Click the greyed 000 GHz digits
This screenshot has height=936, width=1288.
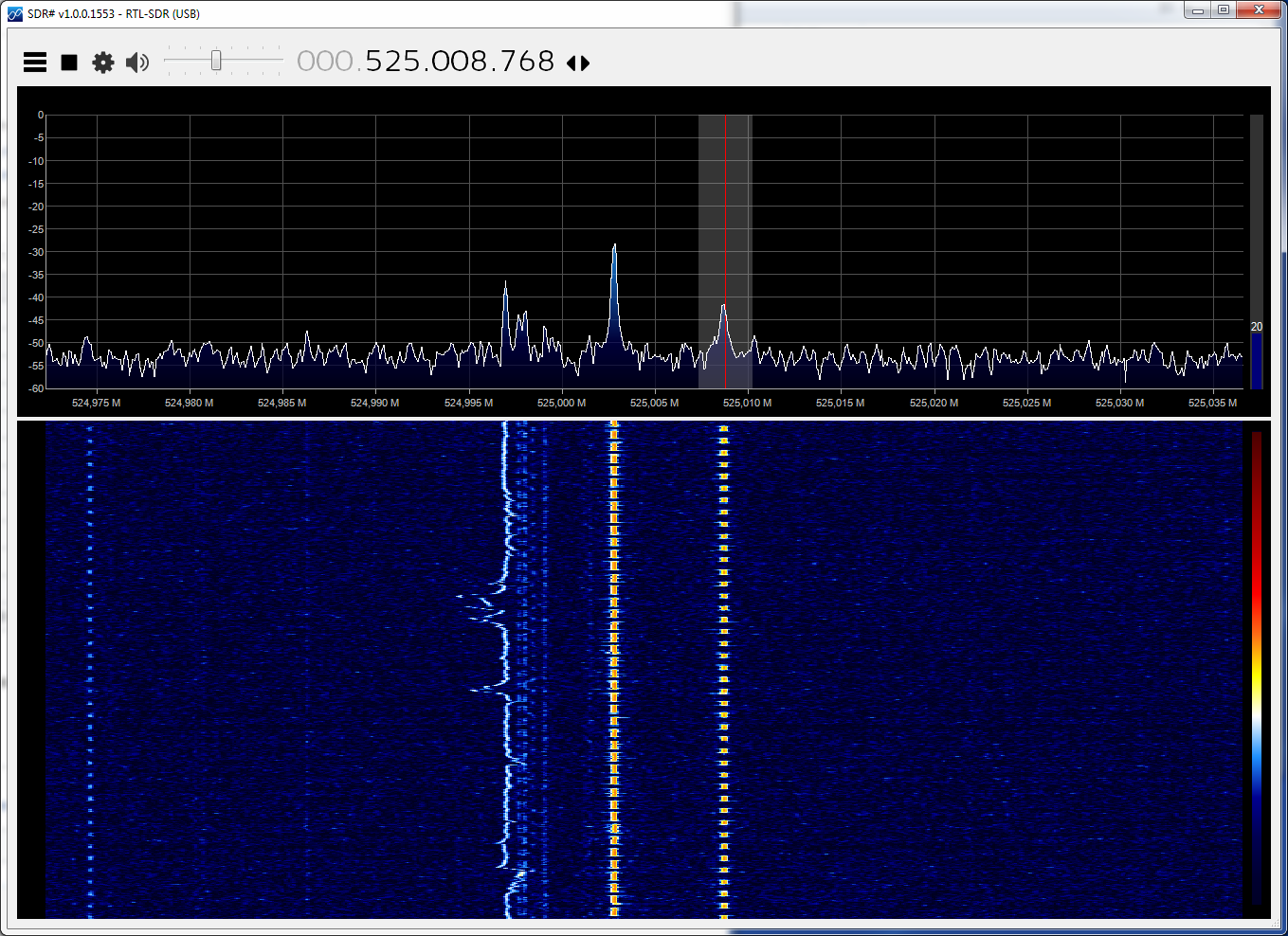tap(325, 62)
